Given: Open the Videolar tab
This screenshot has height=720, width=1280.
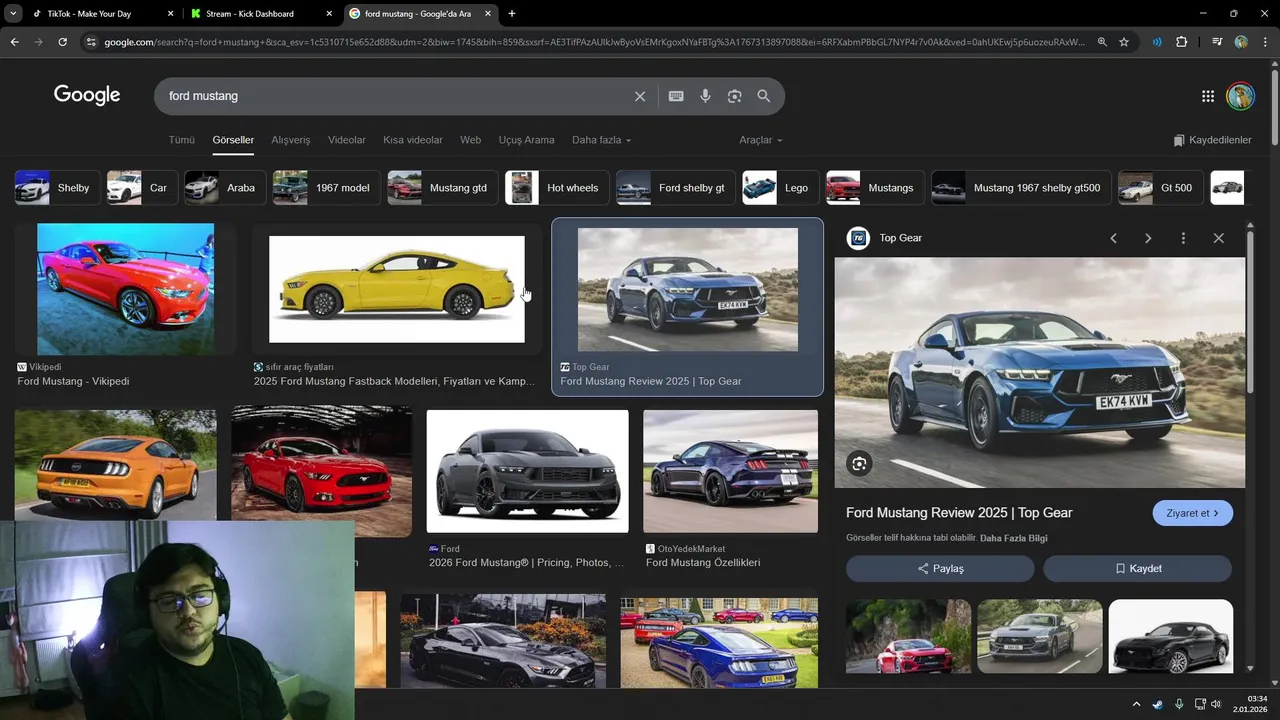Looking at the screenshot, I should click(x=347, y=140).
